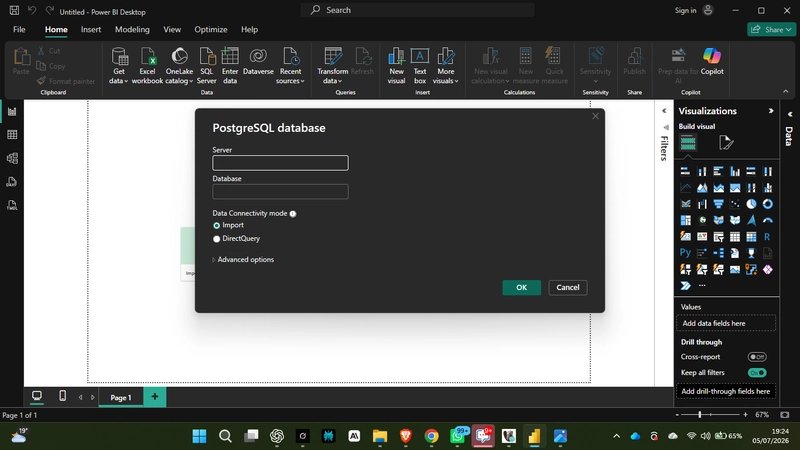Click the SQL Server ribbon icon
Screen dimensions: 800x450
pyautogui.click(x=207, y=65)
